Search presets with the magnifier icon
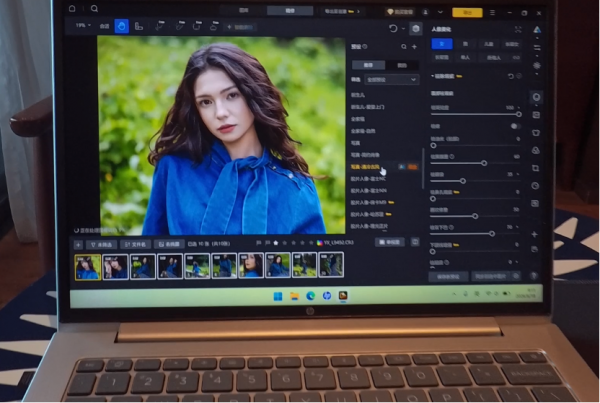600x403 pixels. click(x=404, y=47)
